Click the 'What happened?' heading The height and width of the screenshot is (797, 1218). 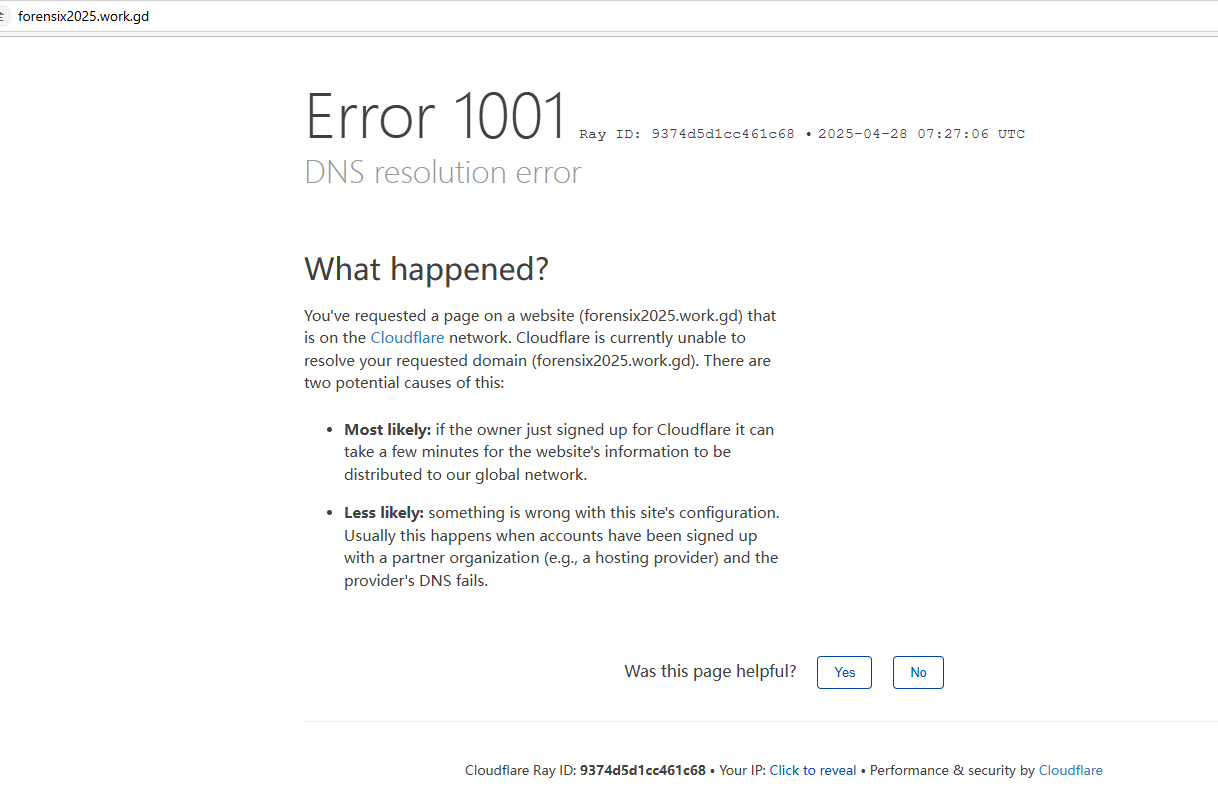(x=427, y=269)
